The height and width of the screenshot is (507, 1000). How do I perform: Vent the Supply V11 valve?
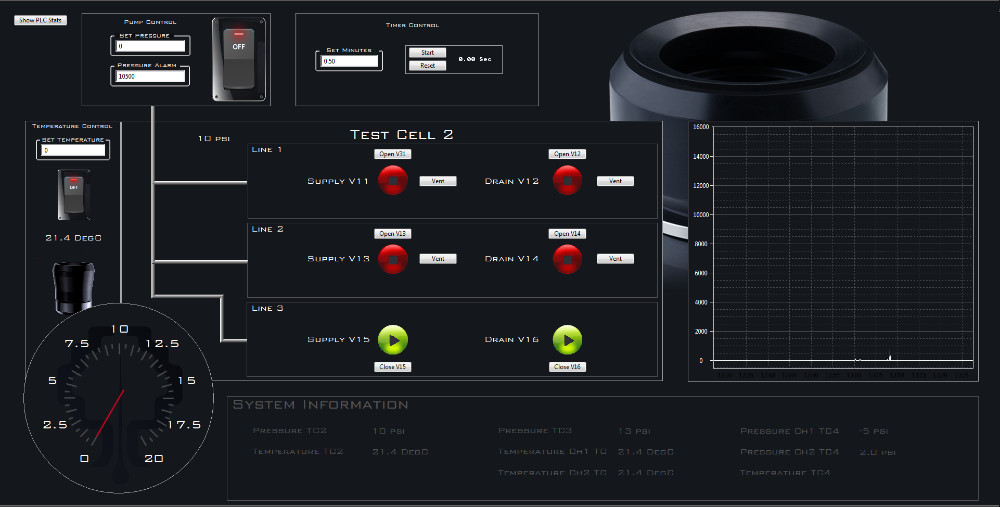[438, 181]
